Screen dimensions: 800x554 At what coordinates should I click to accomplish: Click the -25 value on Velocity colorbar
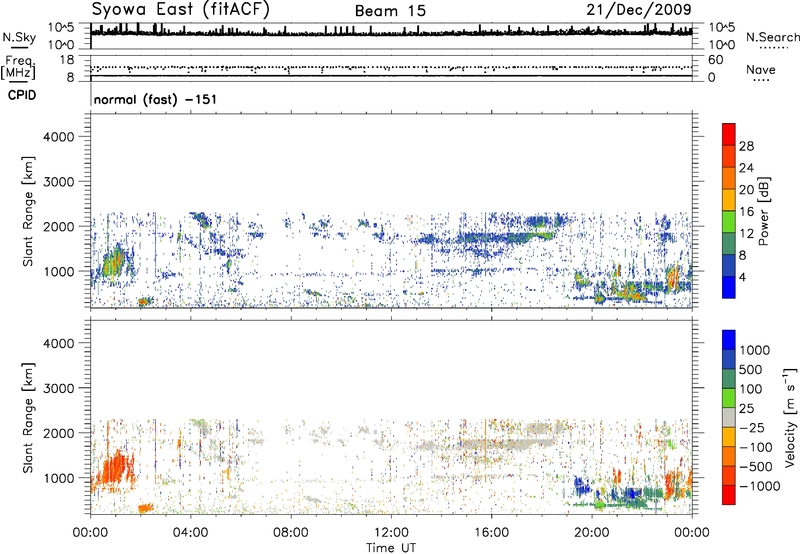coord(749,428)
